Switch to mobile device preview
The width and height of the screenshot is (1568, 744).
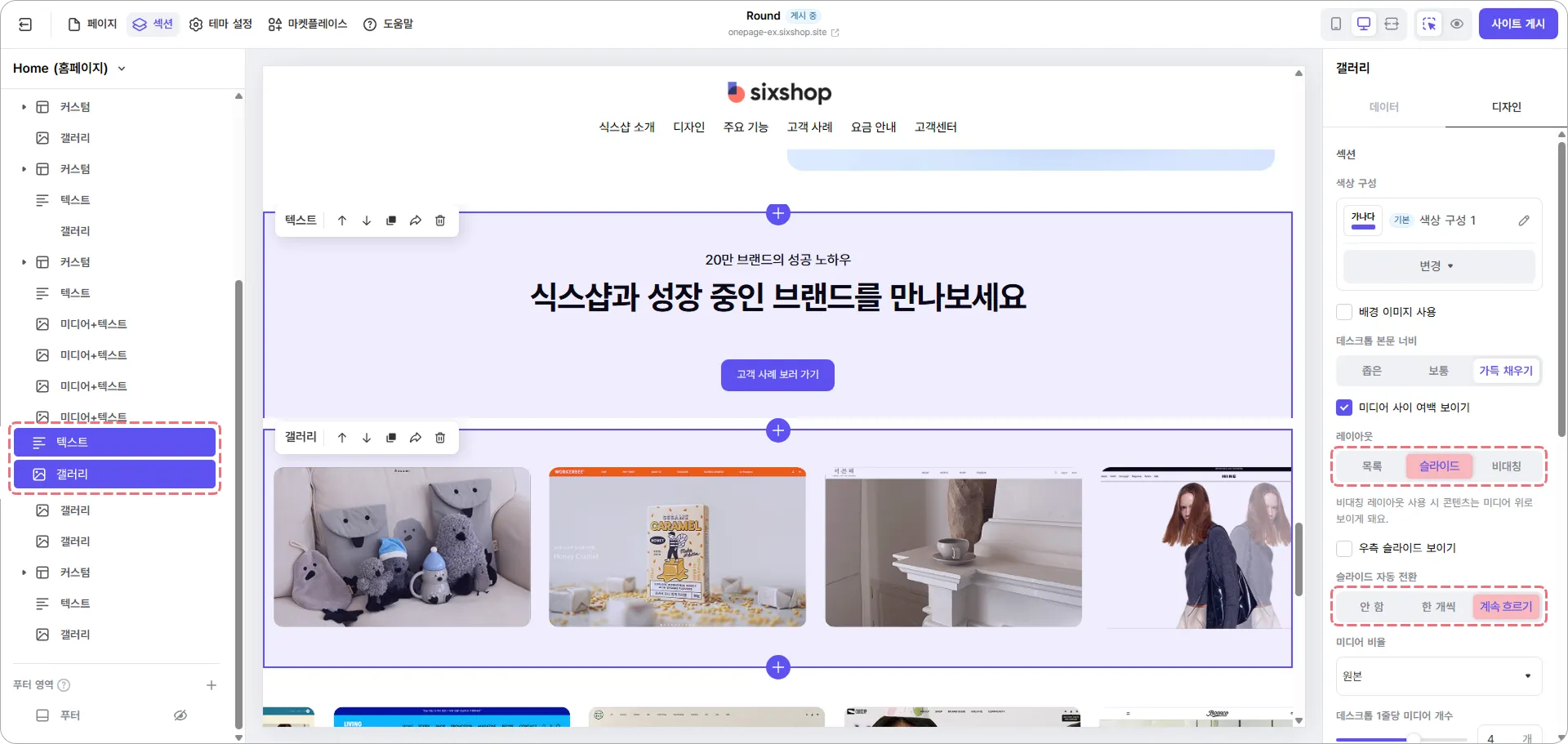pos(1336,25)
